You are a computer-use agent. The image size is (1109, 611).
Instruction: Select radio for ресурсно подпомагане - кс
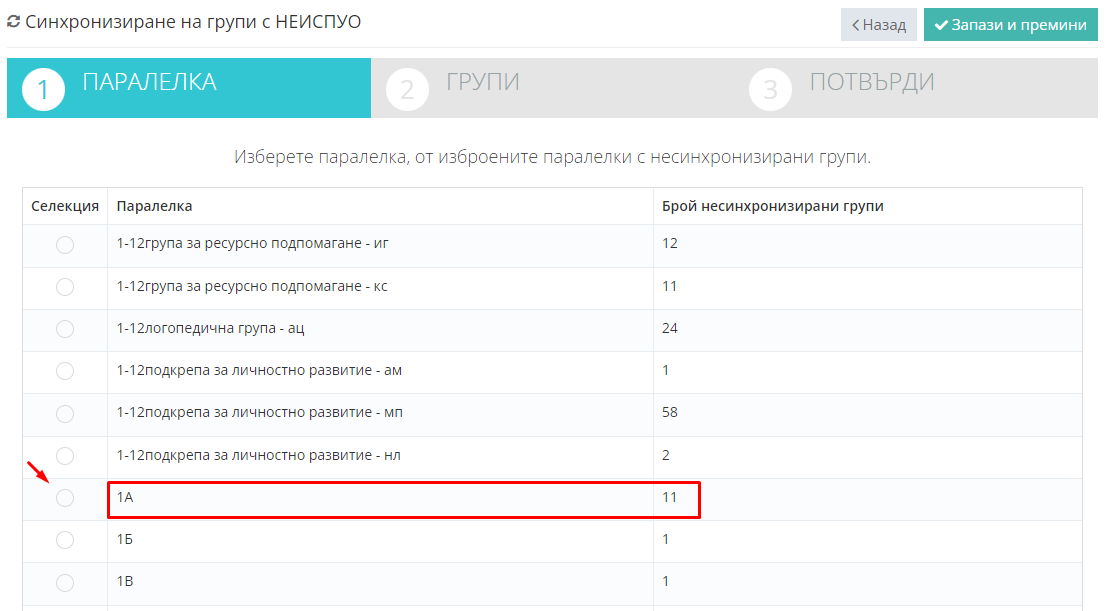pyautogui.click(x=65, y=287)
